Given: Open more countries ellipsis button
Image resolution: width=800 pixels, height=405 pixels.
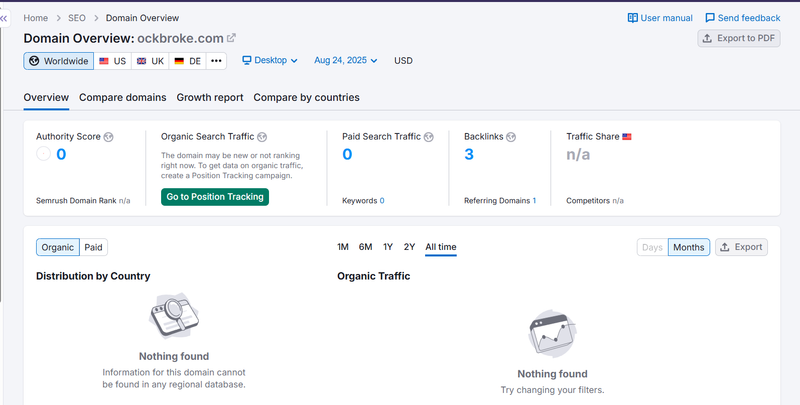Looking at the screenshot, I should click(x=216, y=61).
